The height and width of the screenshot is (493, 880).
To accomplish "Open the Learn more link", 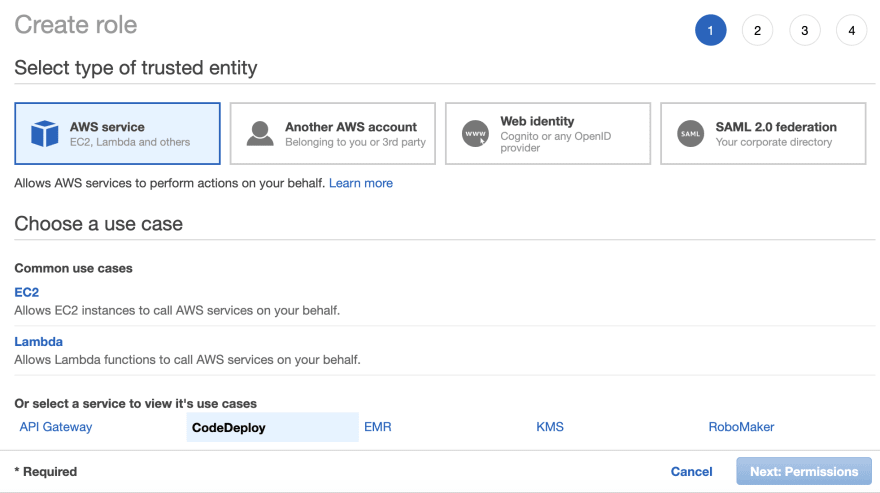I will 361,183.
